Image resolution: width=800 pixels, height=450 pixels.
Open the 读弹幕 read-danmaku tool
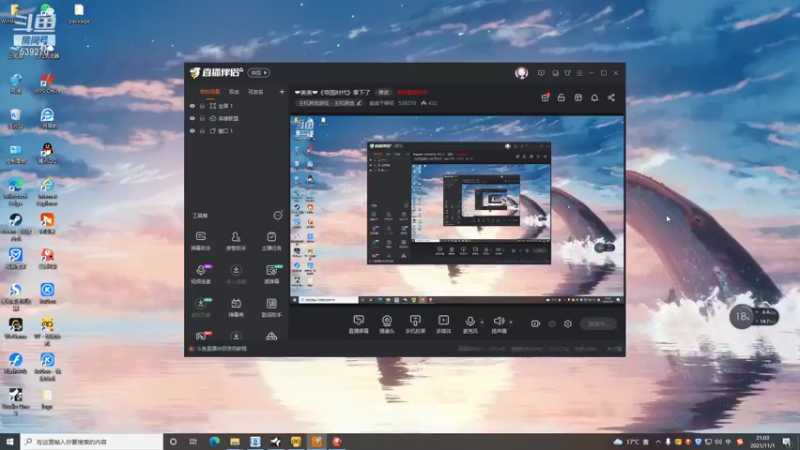pos(271,274)
